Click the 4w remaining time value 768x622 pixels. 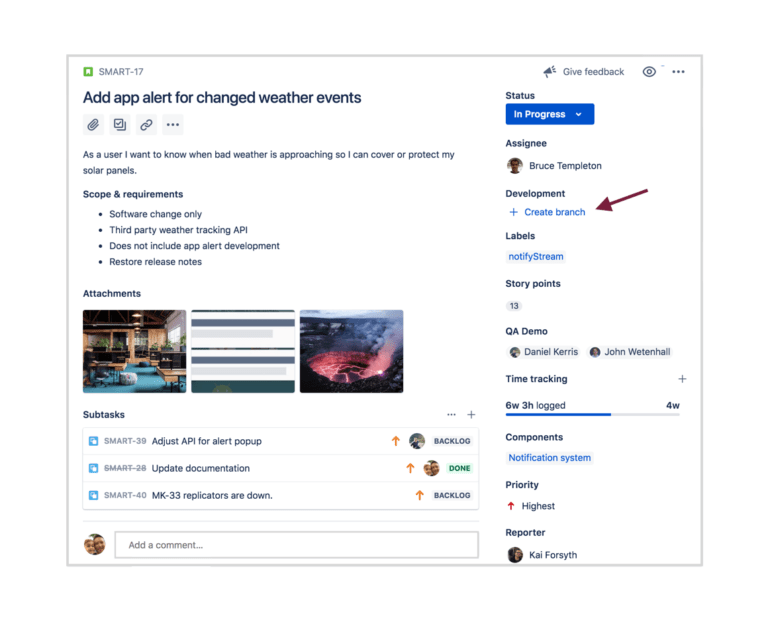(672, 406)
